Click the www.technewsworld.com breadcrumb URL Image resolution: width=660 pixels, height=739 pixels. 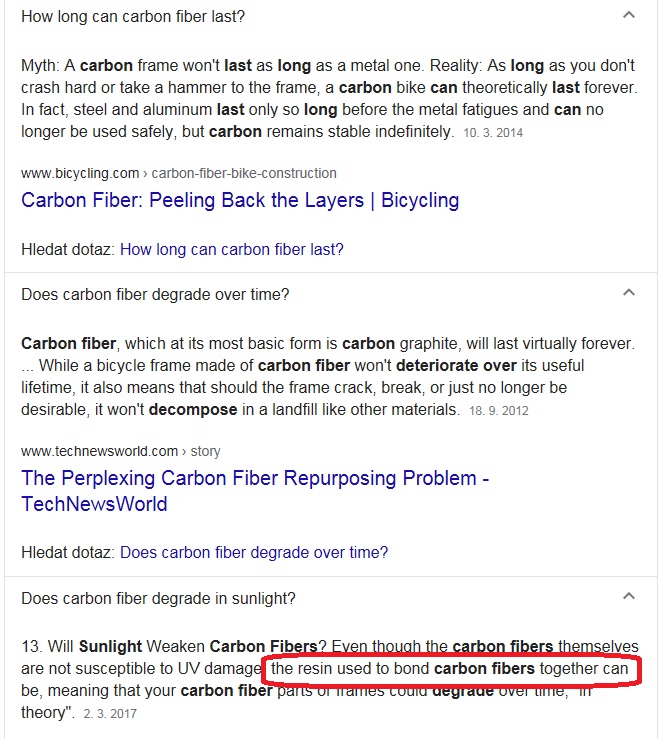(99, 451)
